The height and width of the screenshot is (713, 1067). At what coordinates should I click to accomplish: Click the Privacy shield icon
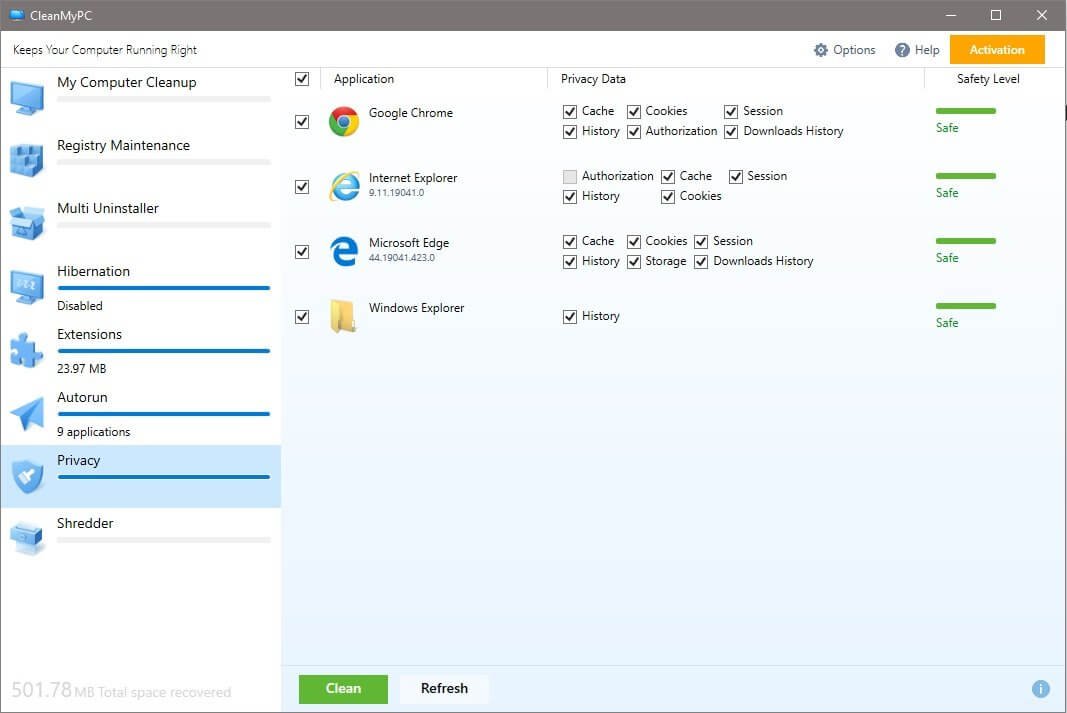27,476
